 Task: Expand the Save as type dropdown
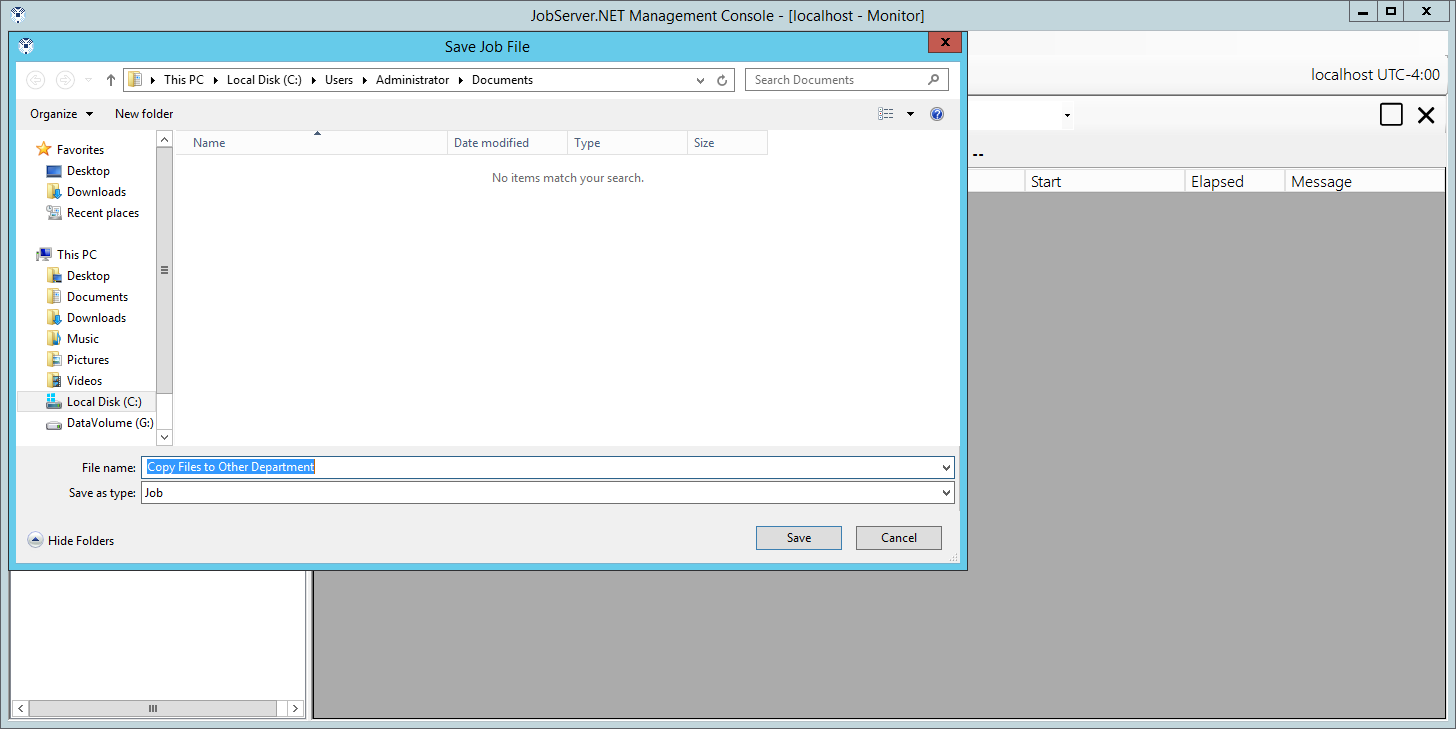point(946,493)
